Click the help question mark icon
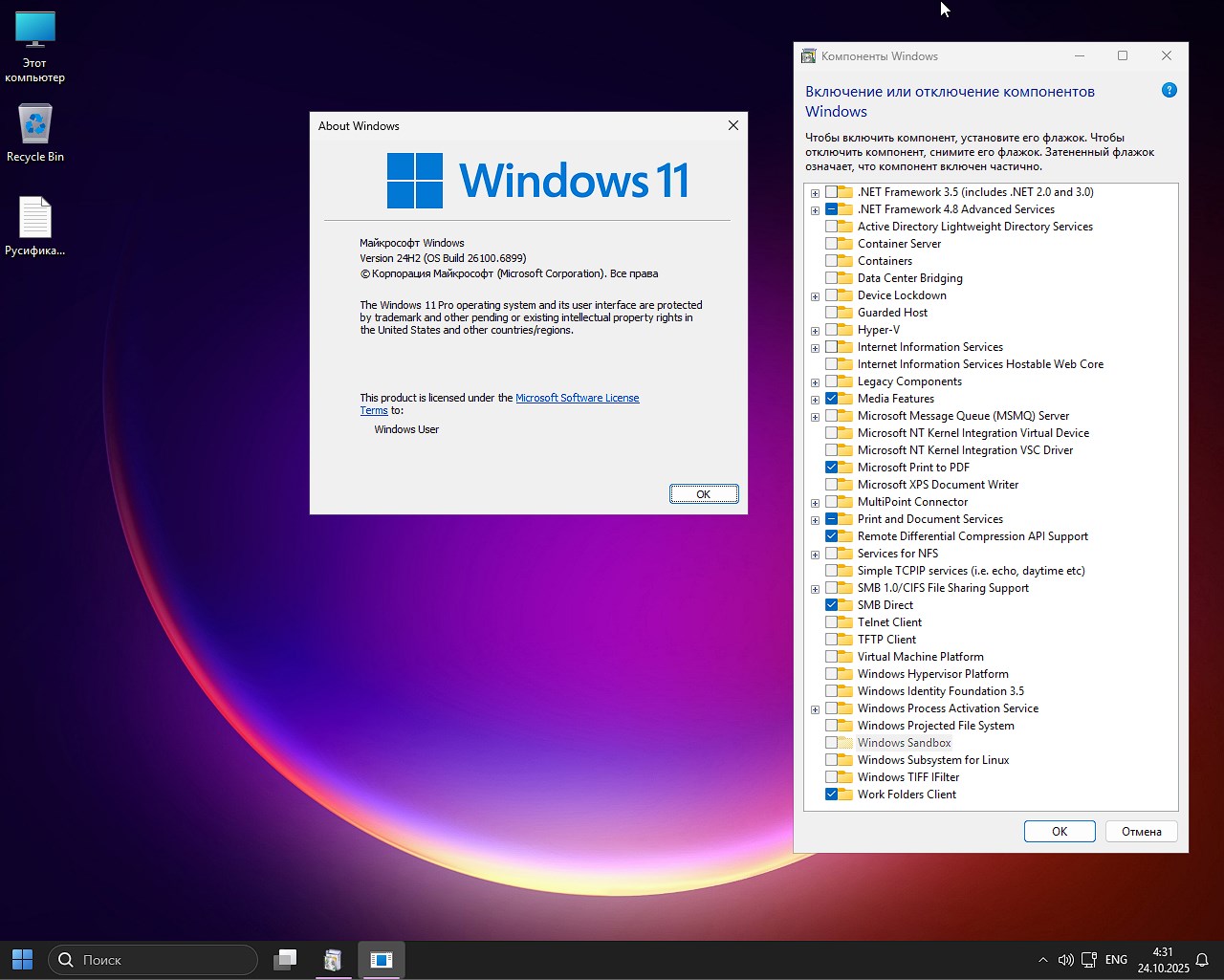Screen dimensions: 1224x980 pyautogui.click(x=1169, y=91)
